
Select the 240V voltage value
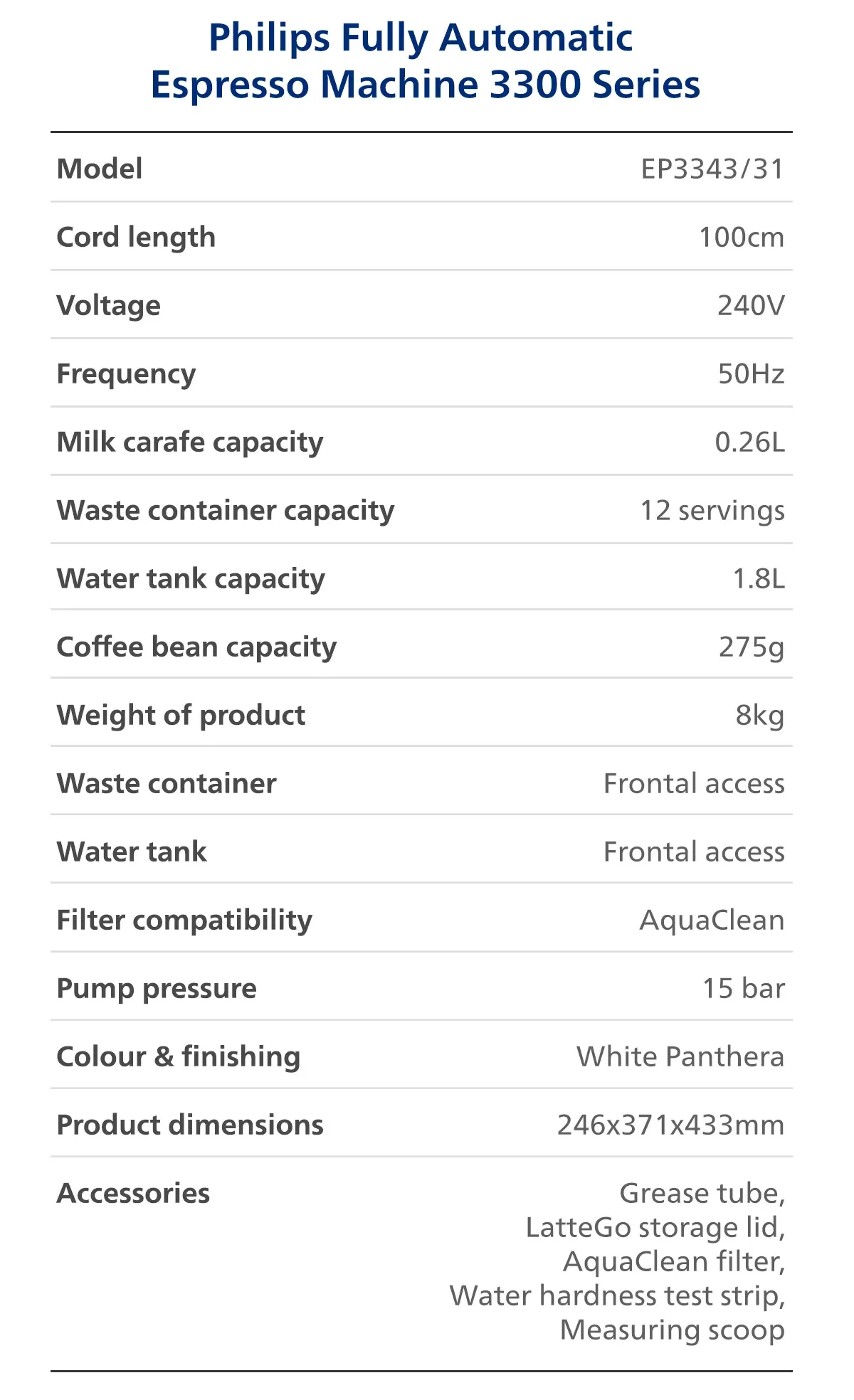pyautogui.click(x=751, y=306)
